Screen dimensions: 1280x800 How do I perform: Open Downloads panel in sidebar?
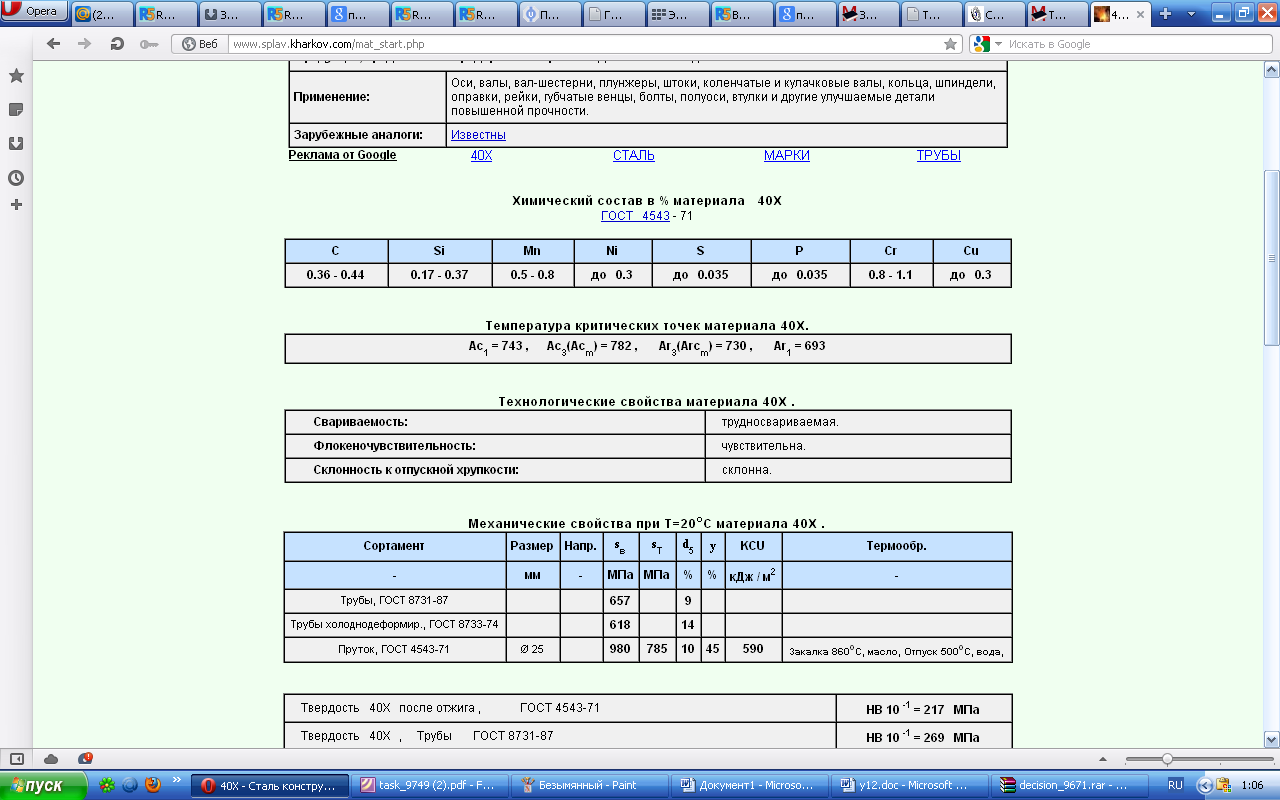pyautogui.click(x=16, y=143)
